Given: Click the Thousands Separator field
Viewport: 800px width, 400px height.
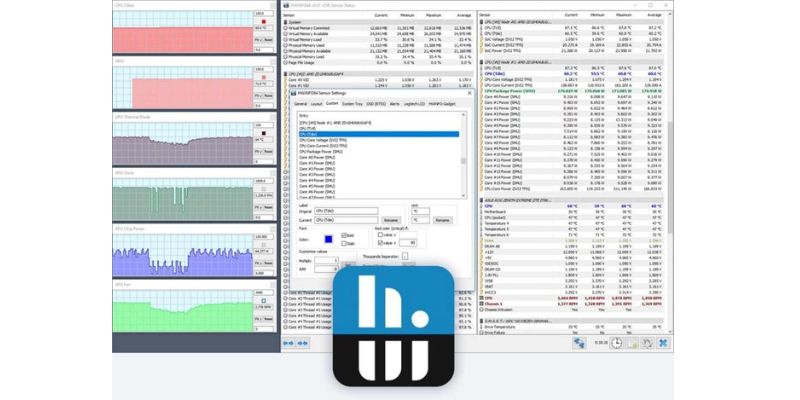Looking at the screenshot, I should tap(405, 256).
